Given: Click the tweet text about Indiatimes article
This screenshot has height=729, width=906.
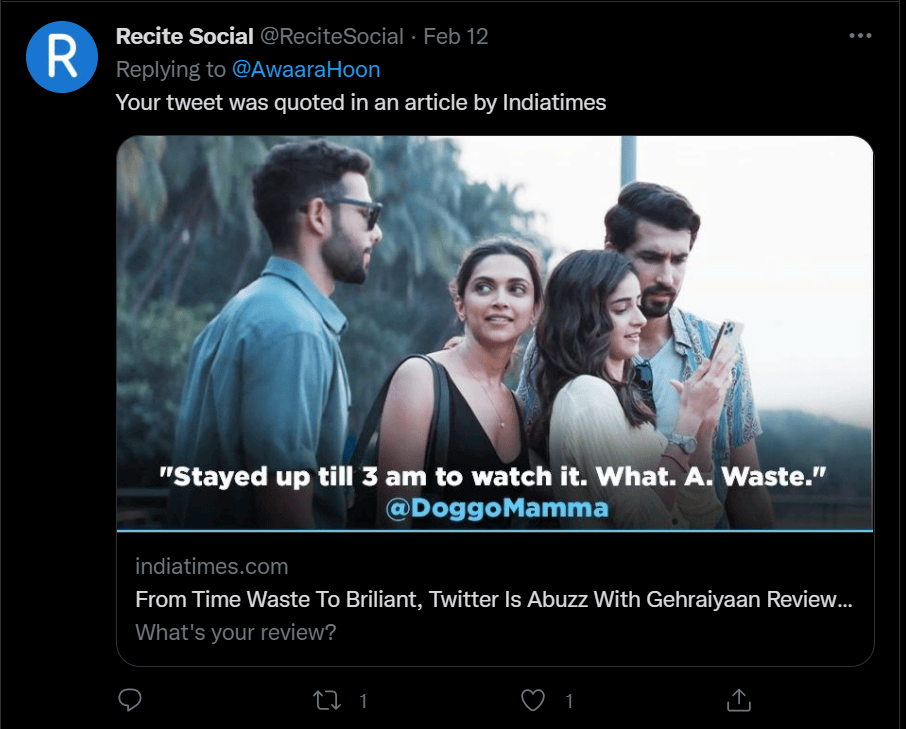Looking at the screenshot, I should coord(361,102).
